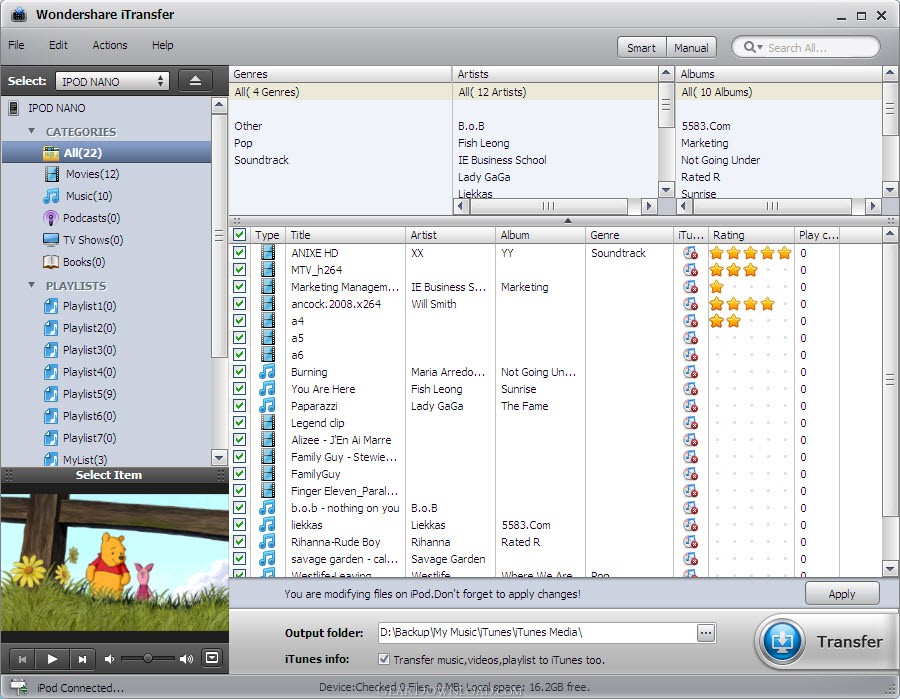Sort the table by Rating column header
Screen dimensions: 900x699
click(751, 235)
